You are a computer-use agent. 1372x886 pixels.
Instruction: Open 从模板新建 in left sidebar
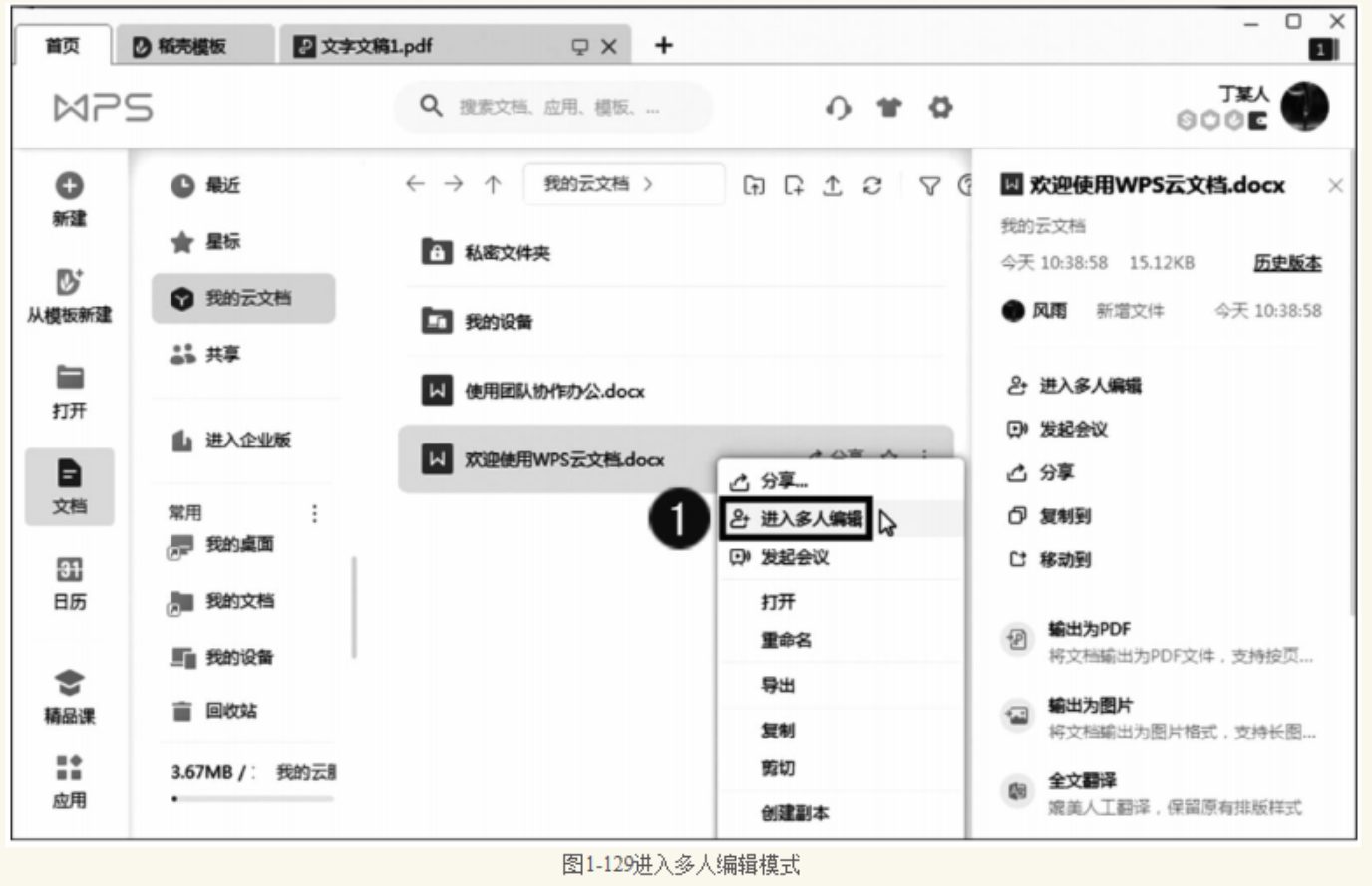point(69,297)
